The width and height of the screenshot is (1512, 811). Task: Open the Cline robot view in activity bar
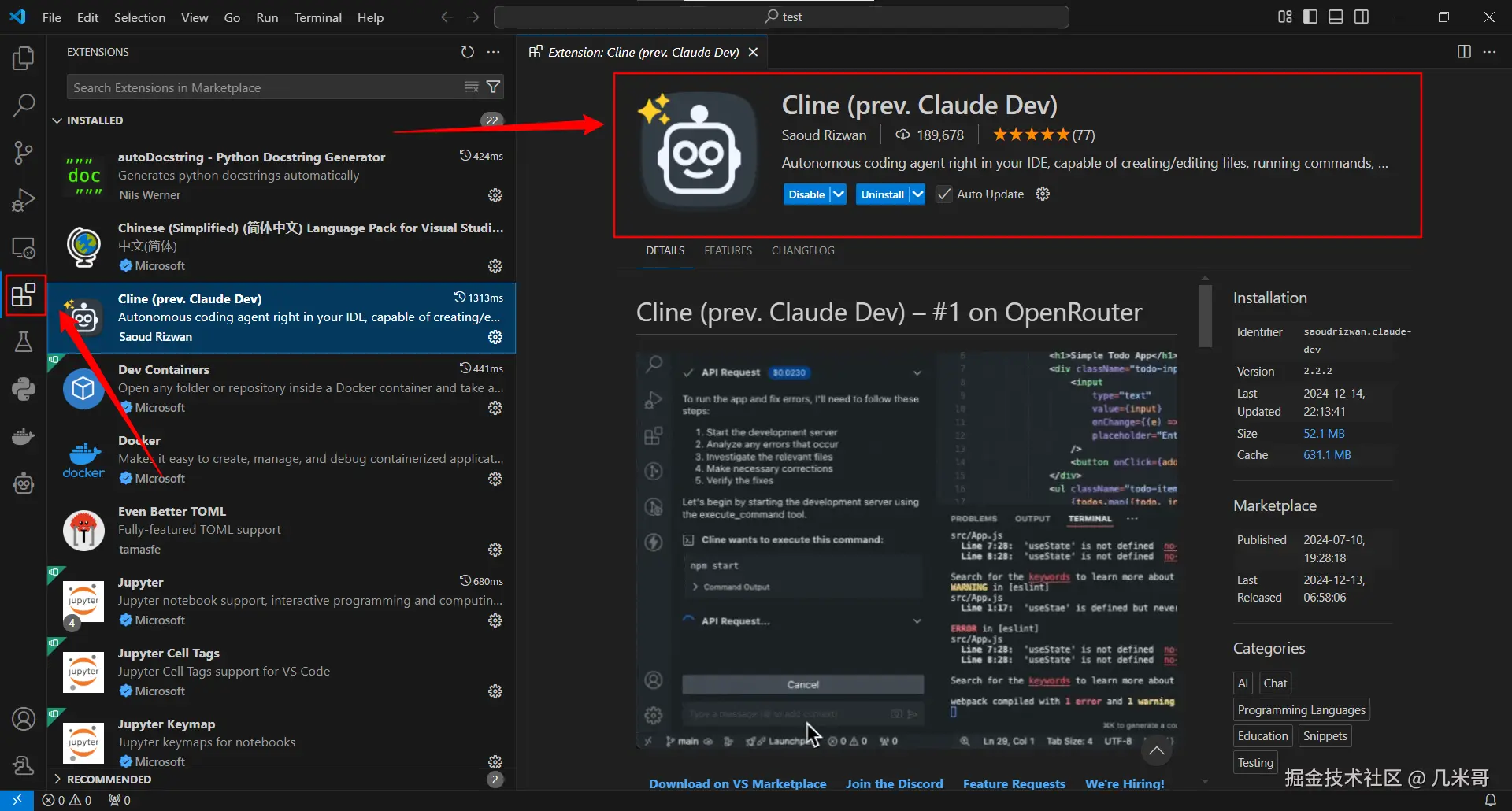(24, 483)
